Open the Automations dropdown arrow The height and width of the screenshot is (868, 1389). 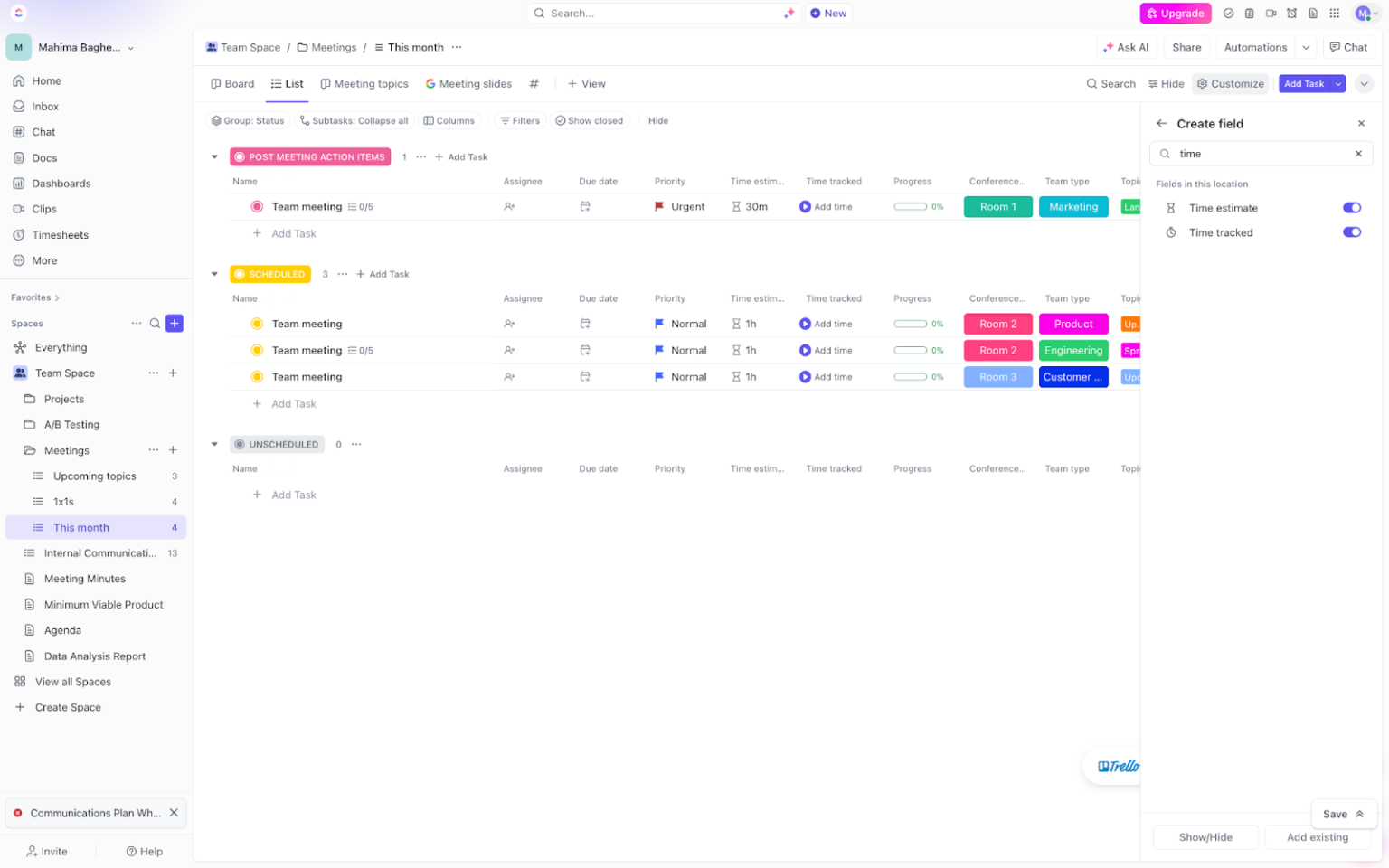coord(1306,46)
